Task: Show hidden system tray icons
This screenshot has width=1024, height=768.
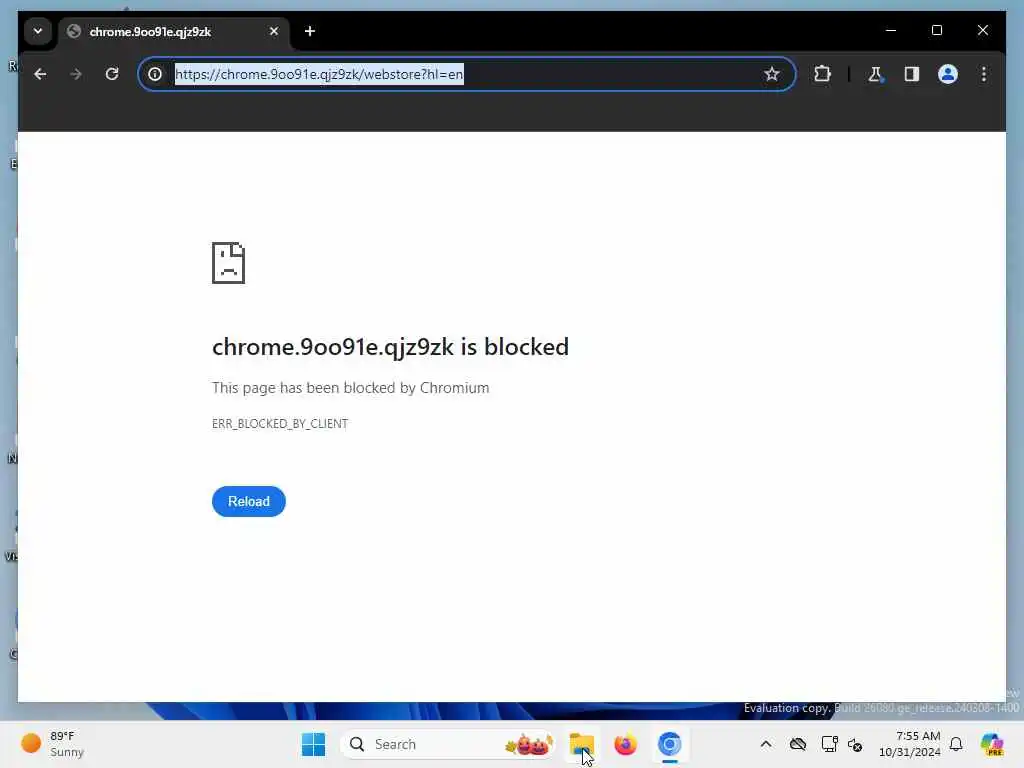Action: tap(766, 744)
